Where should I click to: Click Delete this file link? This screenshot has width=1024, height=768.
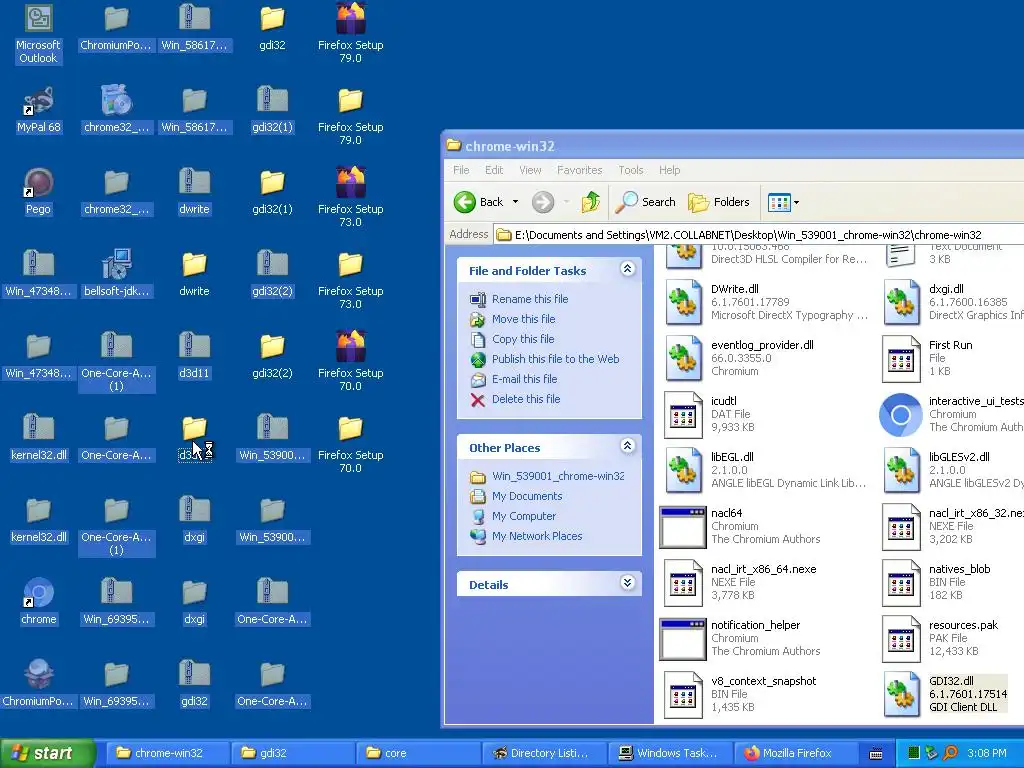point(526,399)
